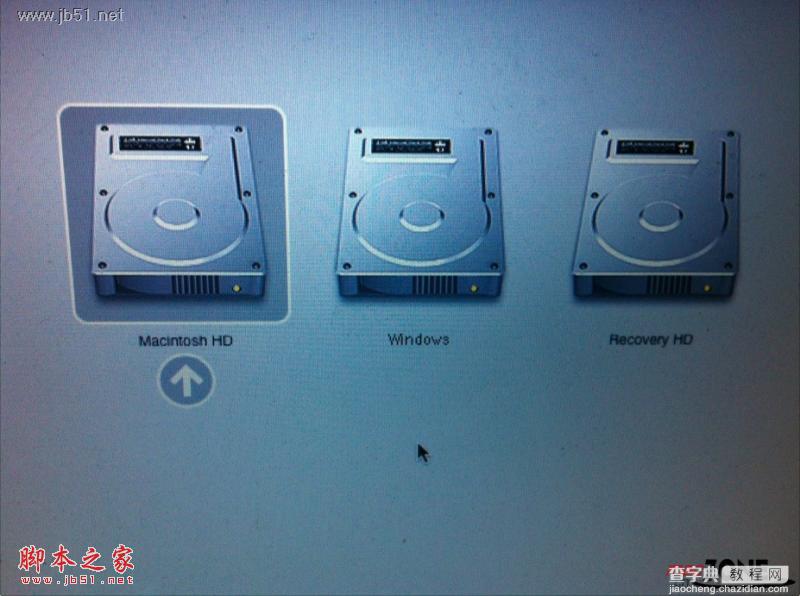
Task: Click the Macintosh HD label
Action: click(x=186, y=340)
